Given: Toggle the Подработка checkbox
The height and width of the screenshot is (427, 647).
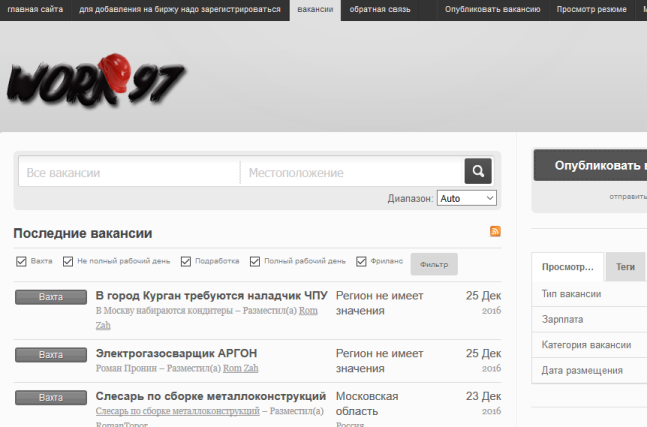Looking at the screenshot, I should click(185, 262).
